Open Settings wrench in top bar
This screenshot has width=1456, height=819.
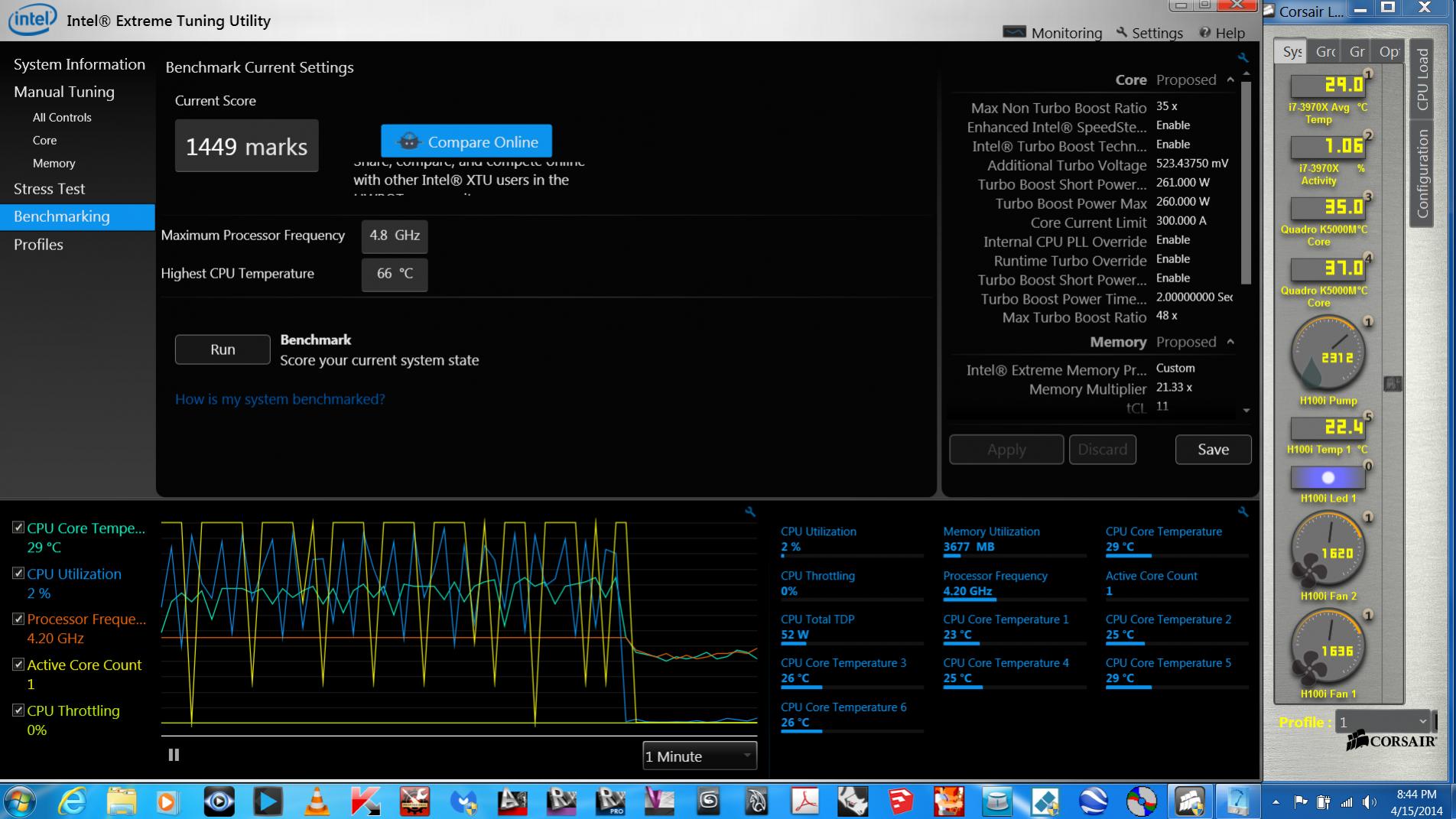[1122, 32]
